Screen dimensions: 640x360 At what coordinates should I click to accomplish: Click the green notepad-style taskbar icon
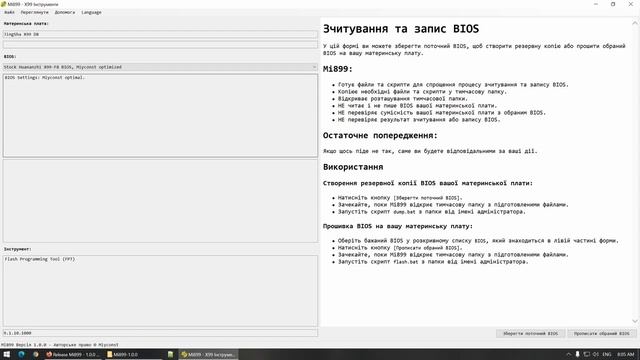coord(171,354)
